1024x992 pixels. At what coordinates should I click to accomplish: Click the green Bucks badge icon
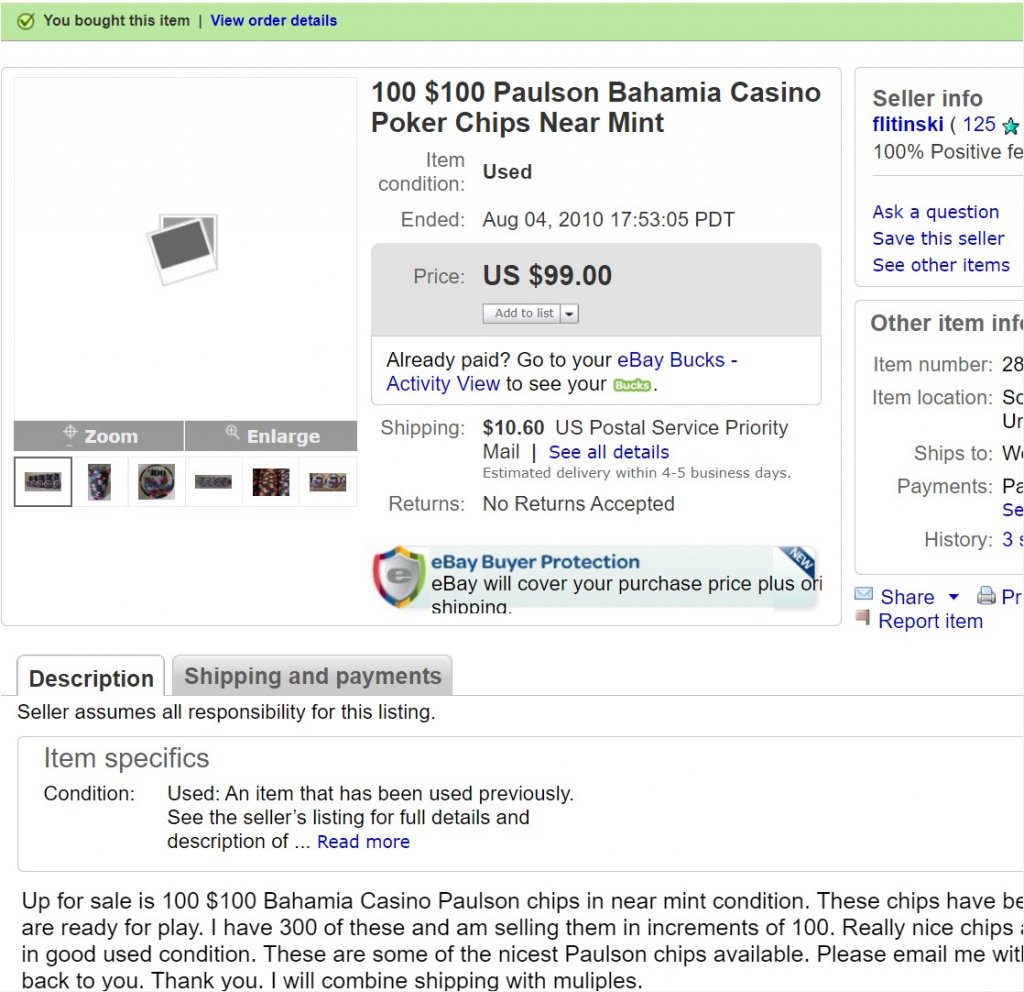pos(632,385)
